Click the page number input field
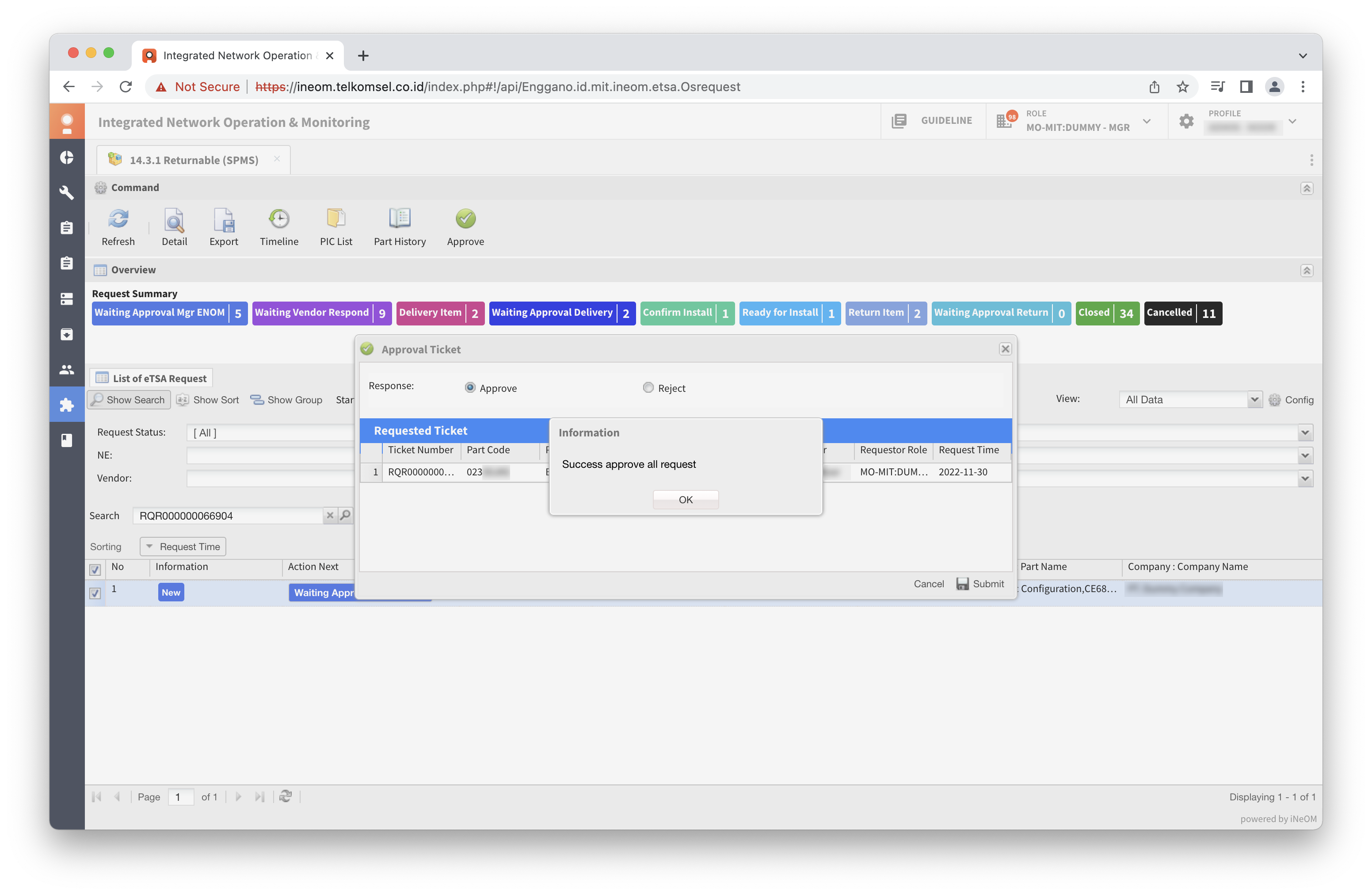Screen dimensions: 1372x895 tap(180, 796)
